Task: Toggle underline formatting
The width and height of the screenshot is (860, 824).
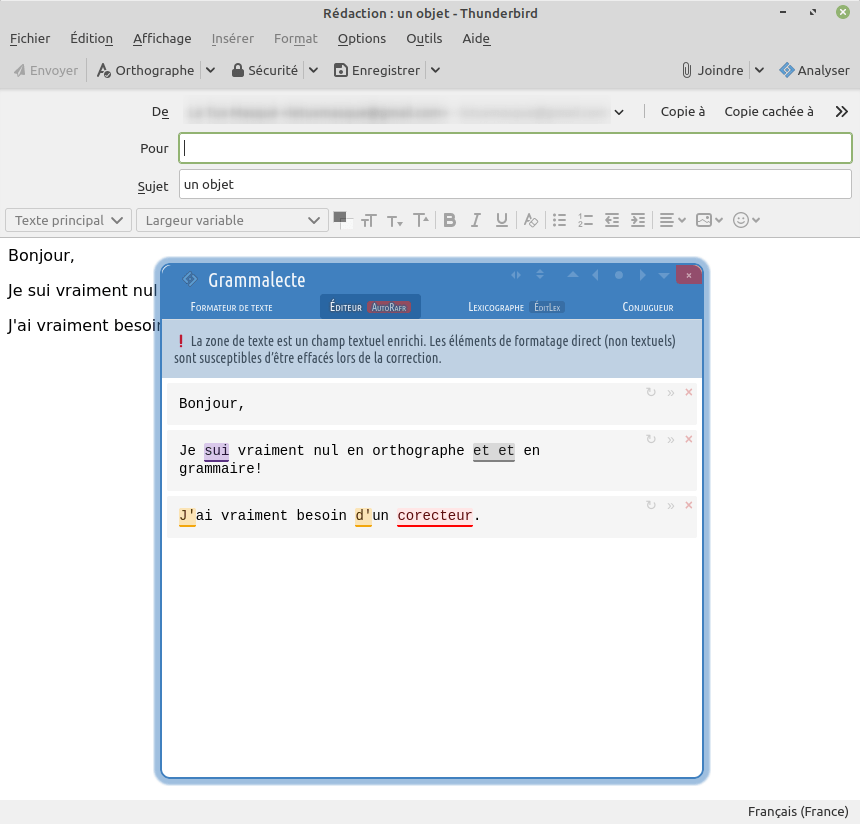Action: click(x=501, y=221)
